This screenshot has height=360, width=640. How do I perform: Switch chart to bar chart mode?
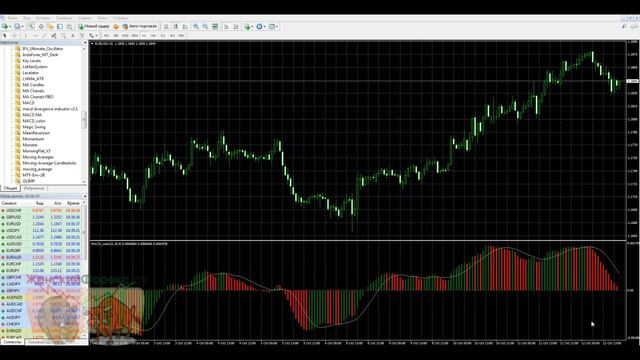(166, 27)
